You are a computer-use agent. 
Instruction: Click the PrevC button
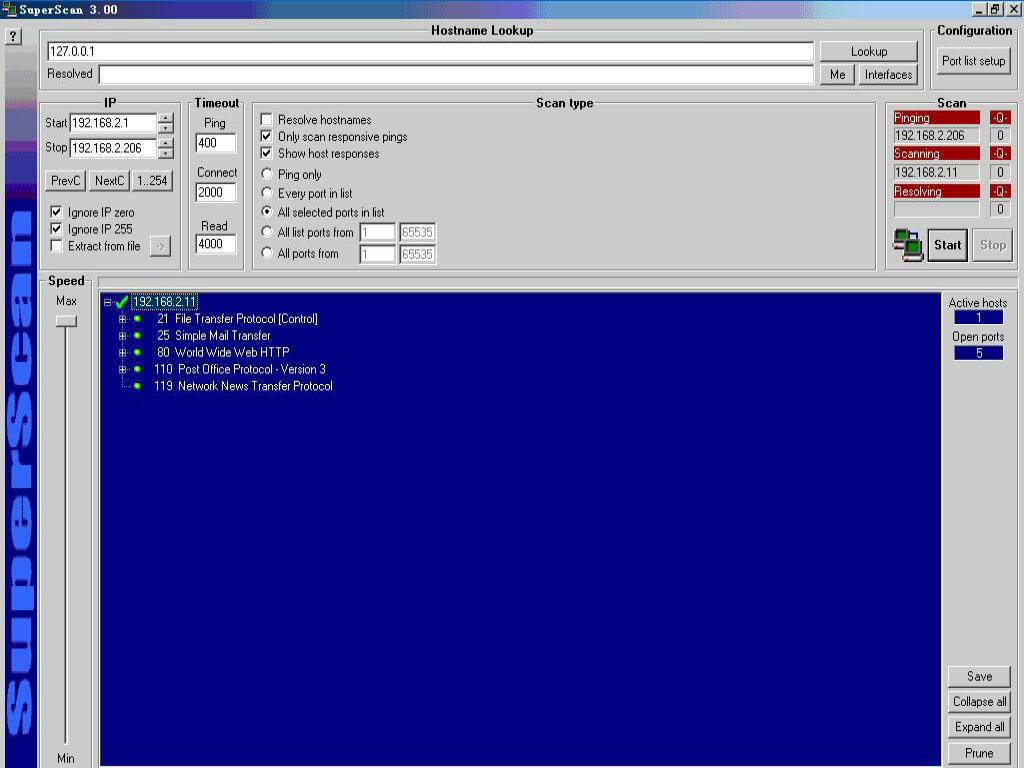pyautogui.click(x=65, y=181)
